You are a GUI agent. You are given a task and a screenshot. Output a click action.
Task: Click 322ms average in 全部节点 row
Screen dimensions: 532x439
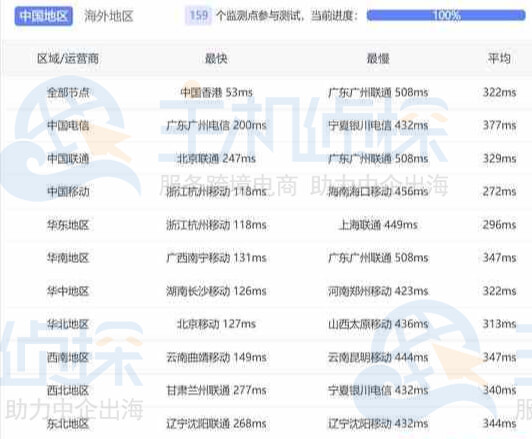499,92
